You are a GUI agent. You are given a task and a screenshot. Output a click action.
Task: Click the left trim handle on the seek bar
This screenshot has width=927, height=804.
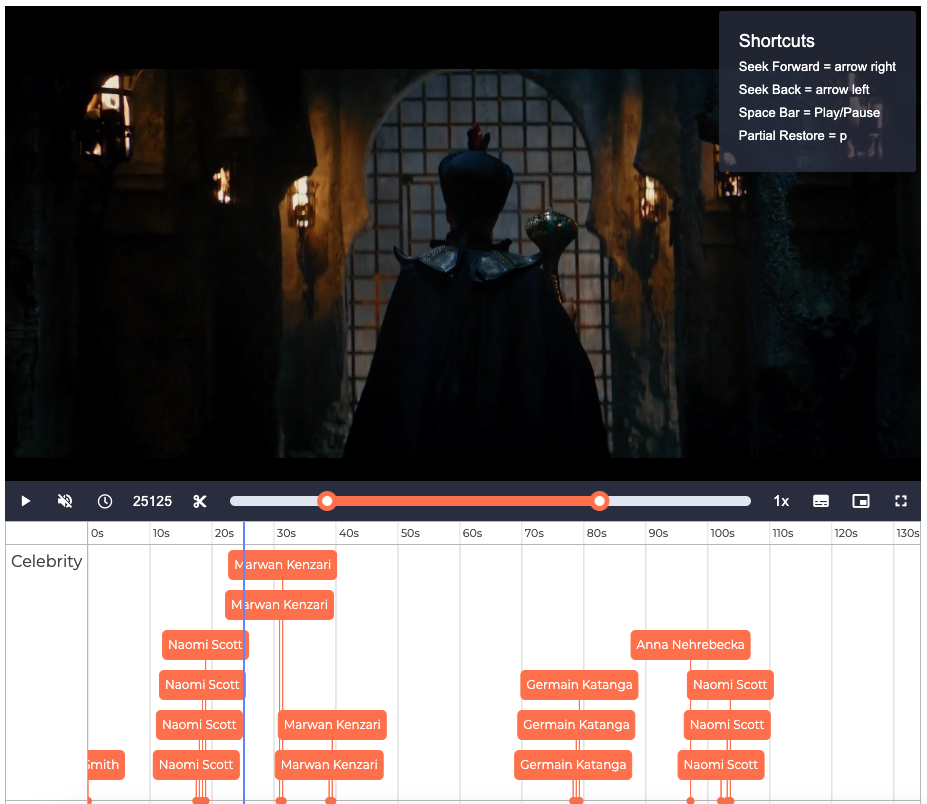[326, 501]
